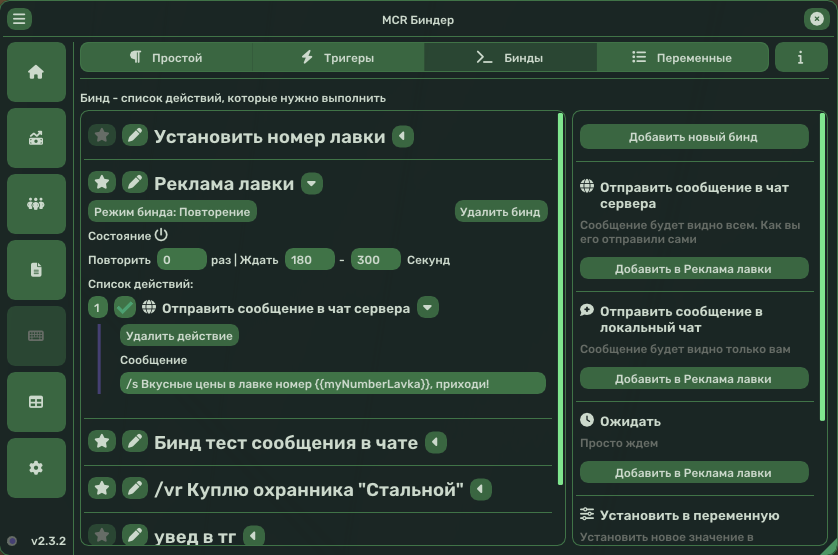
Task: Click the version label v2.3.2
Action: (x=48, y=541)
